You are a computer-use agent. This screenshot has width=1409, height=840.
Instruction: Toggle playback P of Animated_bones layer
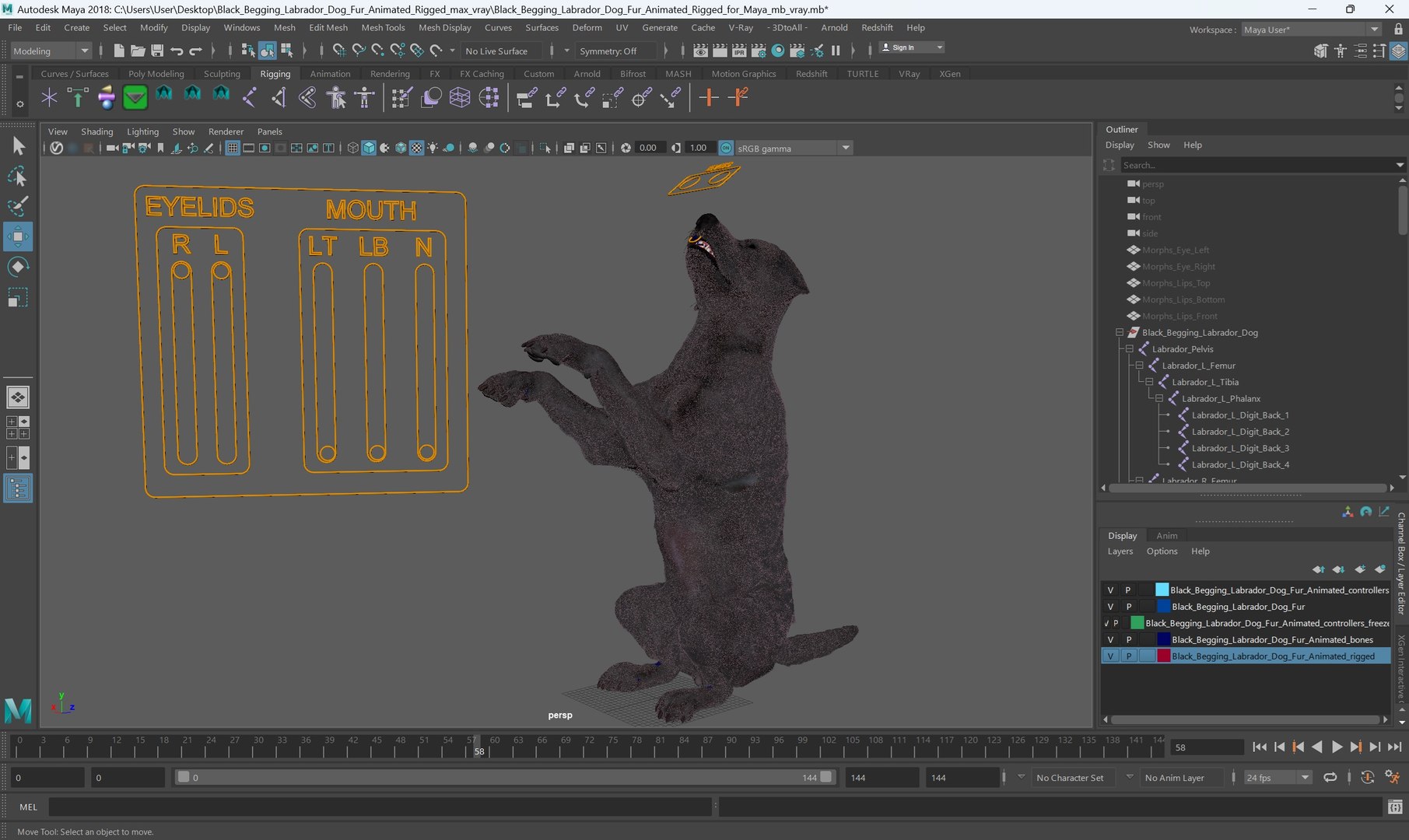pyautogui.click(x=1128, y=639)
